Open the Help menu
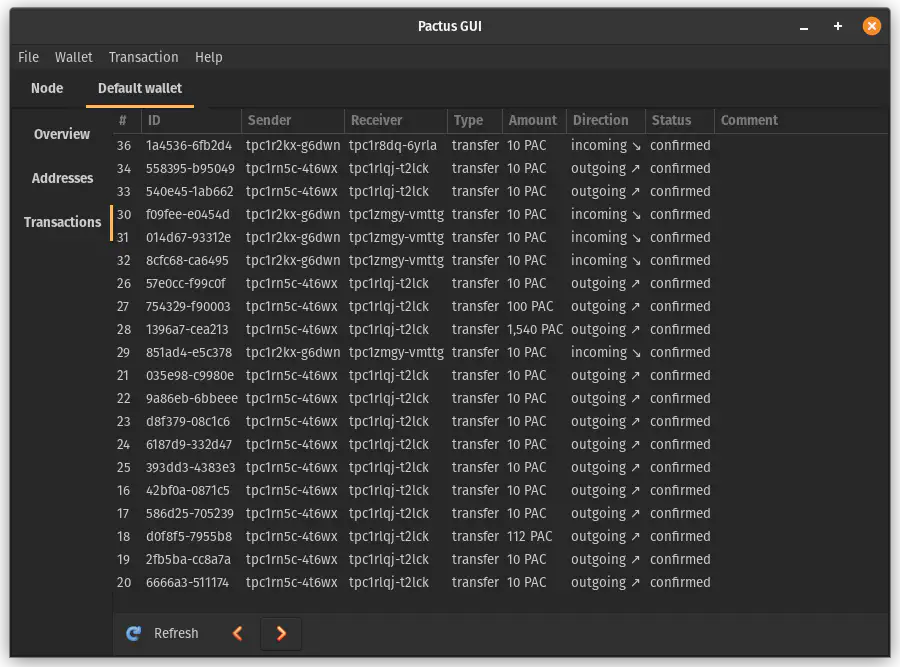Image resolution: width=900 pixels, height=667 pixels. coord(209,57)
